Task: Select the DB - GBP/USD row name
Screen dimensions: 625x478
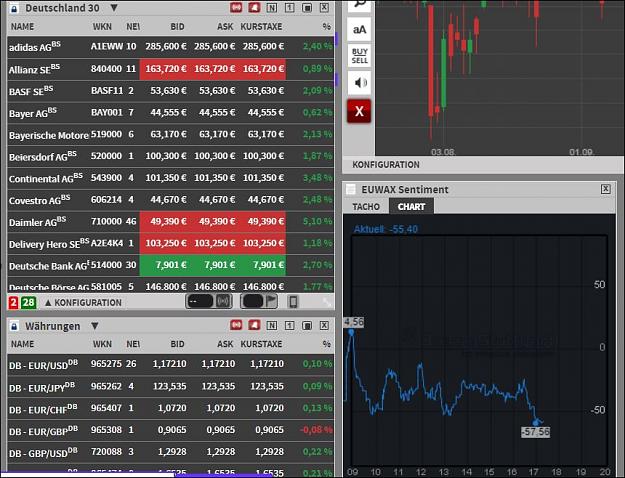Action: pos(42,452)
